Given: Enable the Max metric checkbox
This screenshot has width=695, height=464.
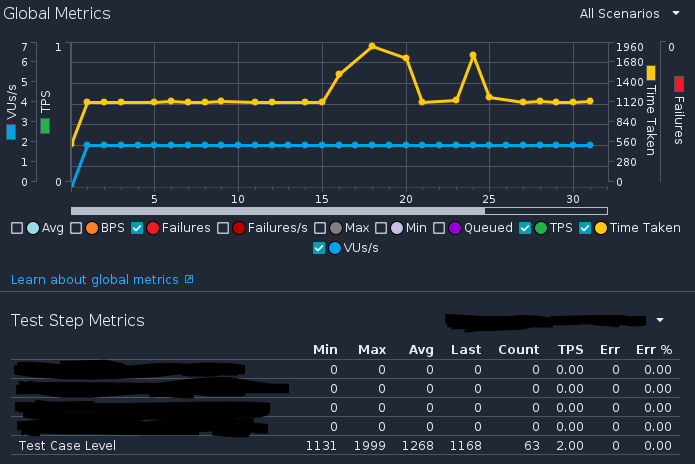Looking at the screenshot, I should (x=321, y=228).
